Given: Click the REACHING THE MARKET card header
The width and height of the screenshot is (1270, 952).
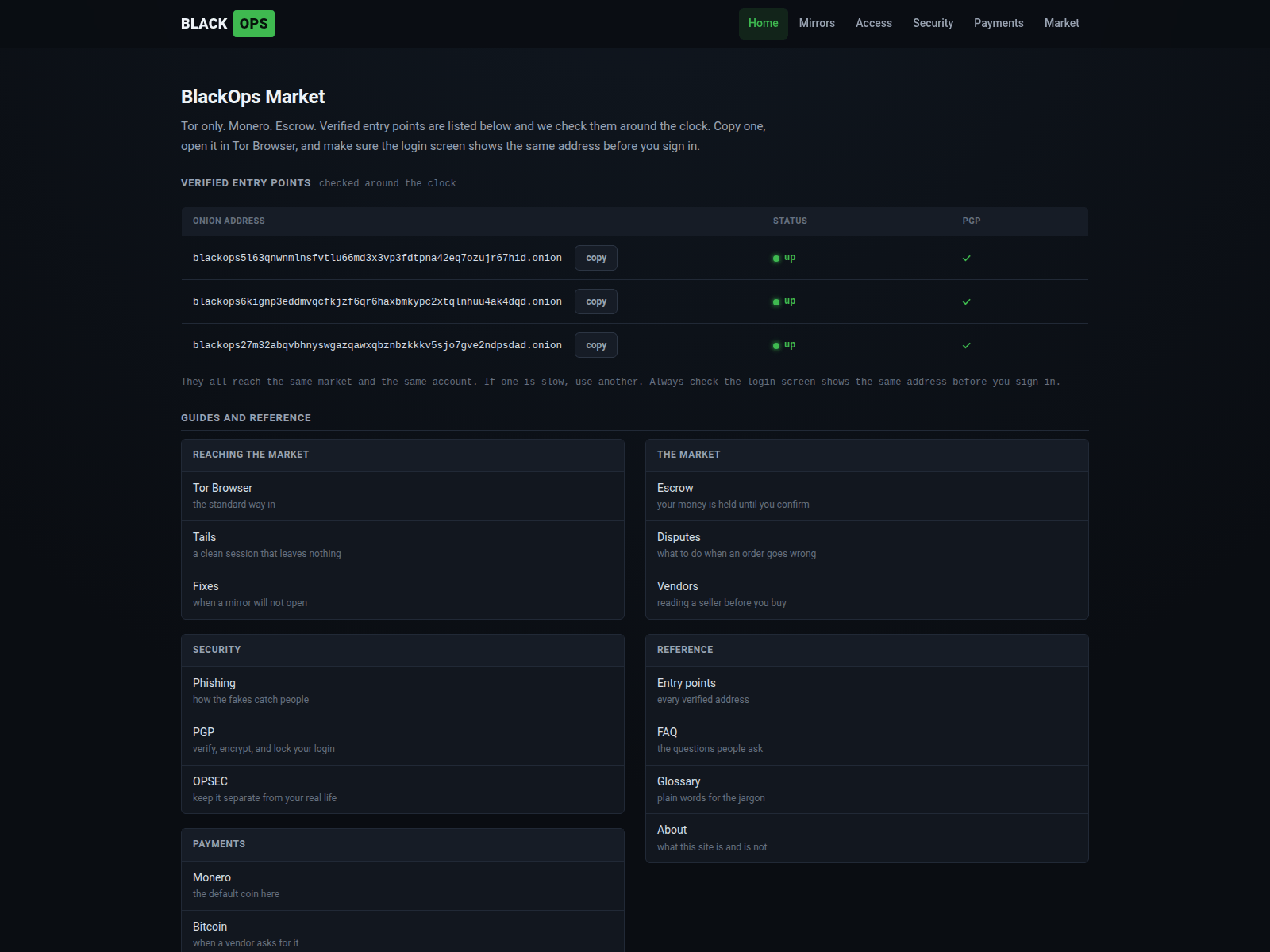Looking at the screenshot, I should click(402, 455).
